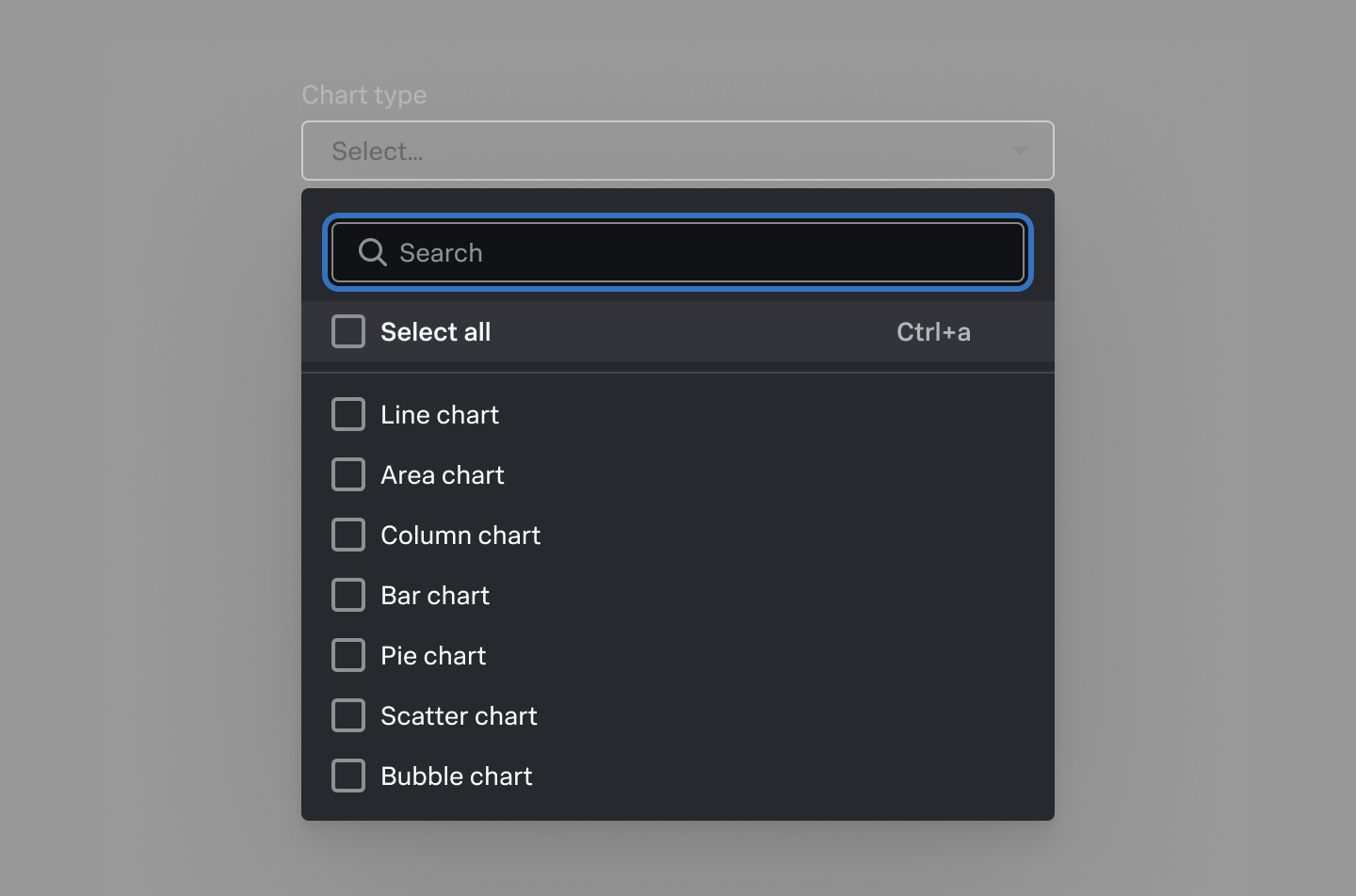Select the Scatter chart option label

458,715
